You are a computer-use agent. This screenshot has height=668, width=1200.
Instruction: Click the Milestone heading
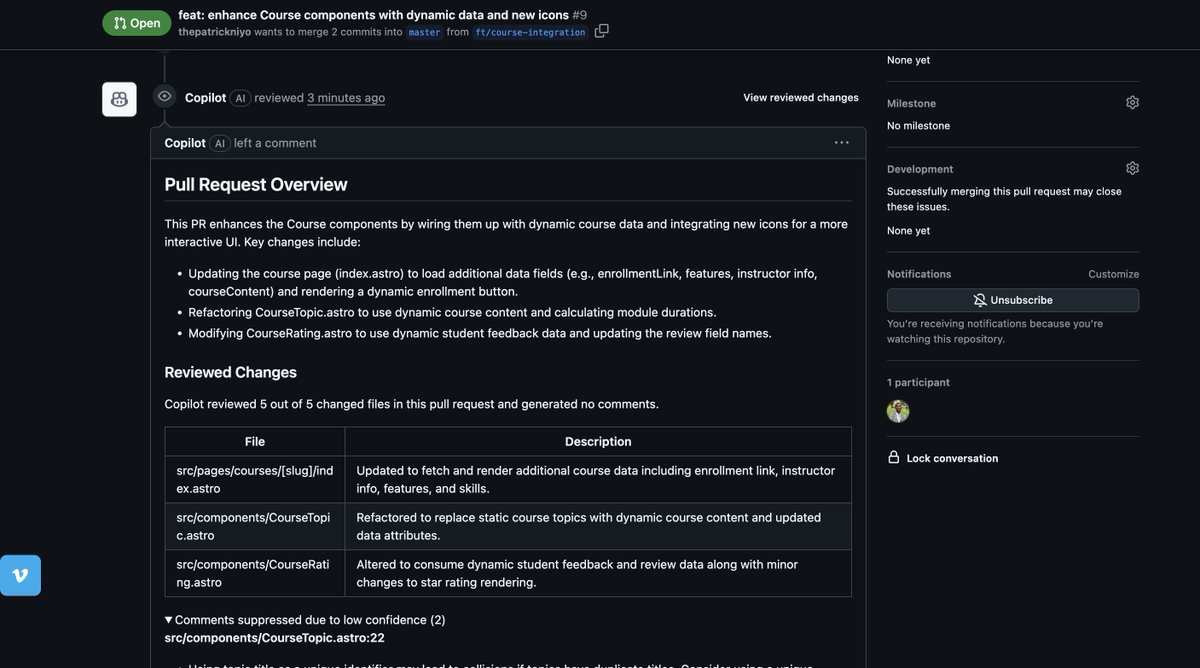pyautogui.click(x=911, y=103)
